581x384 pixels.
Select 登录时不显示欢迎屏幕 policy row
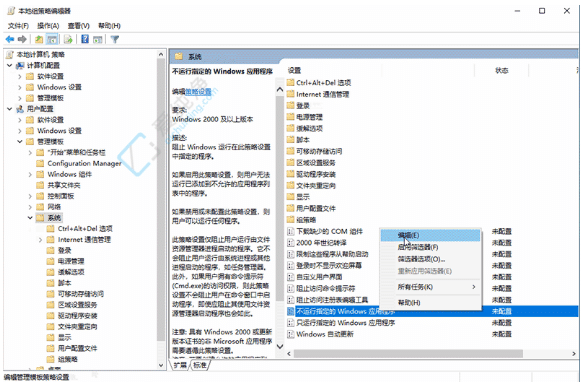432,265
